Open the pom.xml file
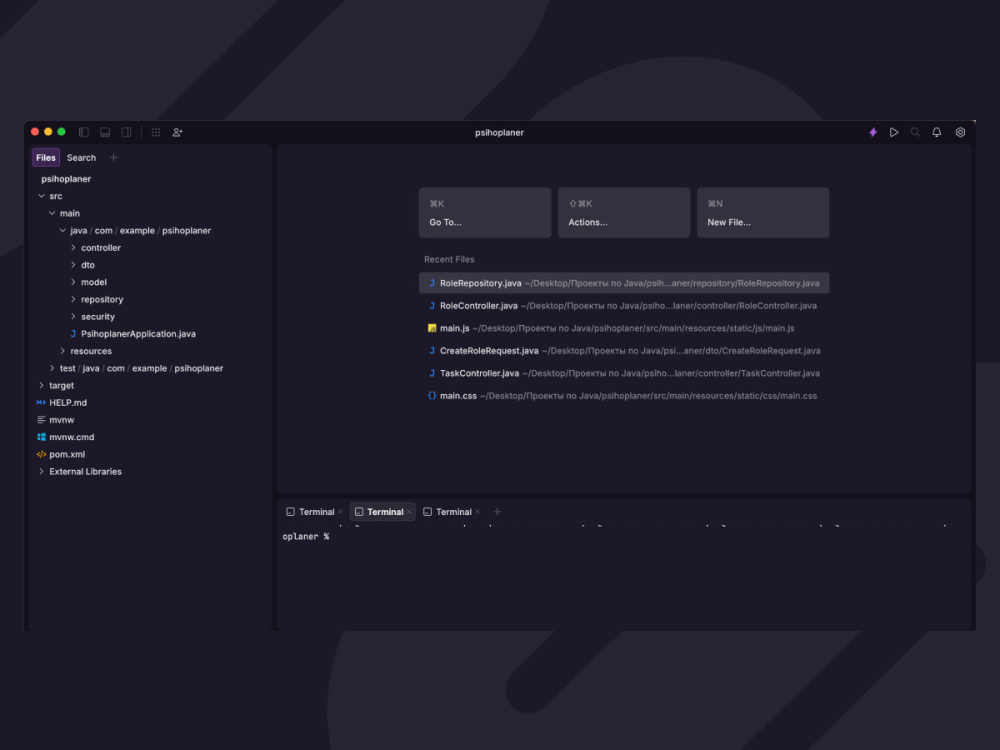Image resolution: width=1000 pixels, height=750 pixels. click(x=67, y=454)
